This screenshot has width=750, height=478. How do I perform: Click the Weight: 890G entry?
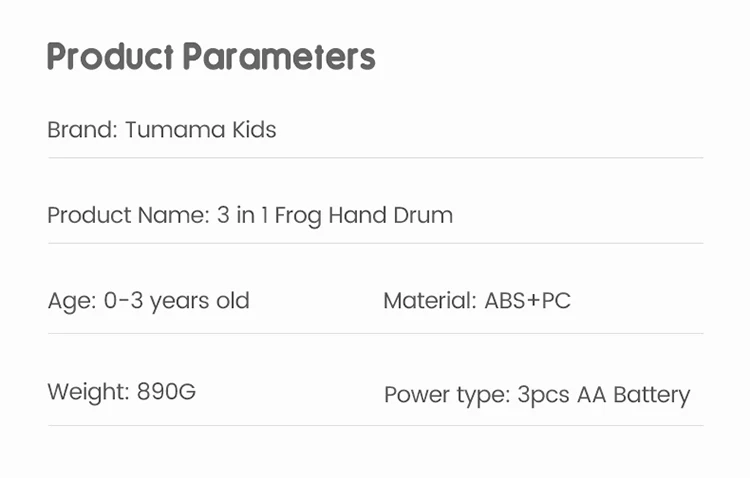[x=121, y=392]
